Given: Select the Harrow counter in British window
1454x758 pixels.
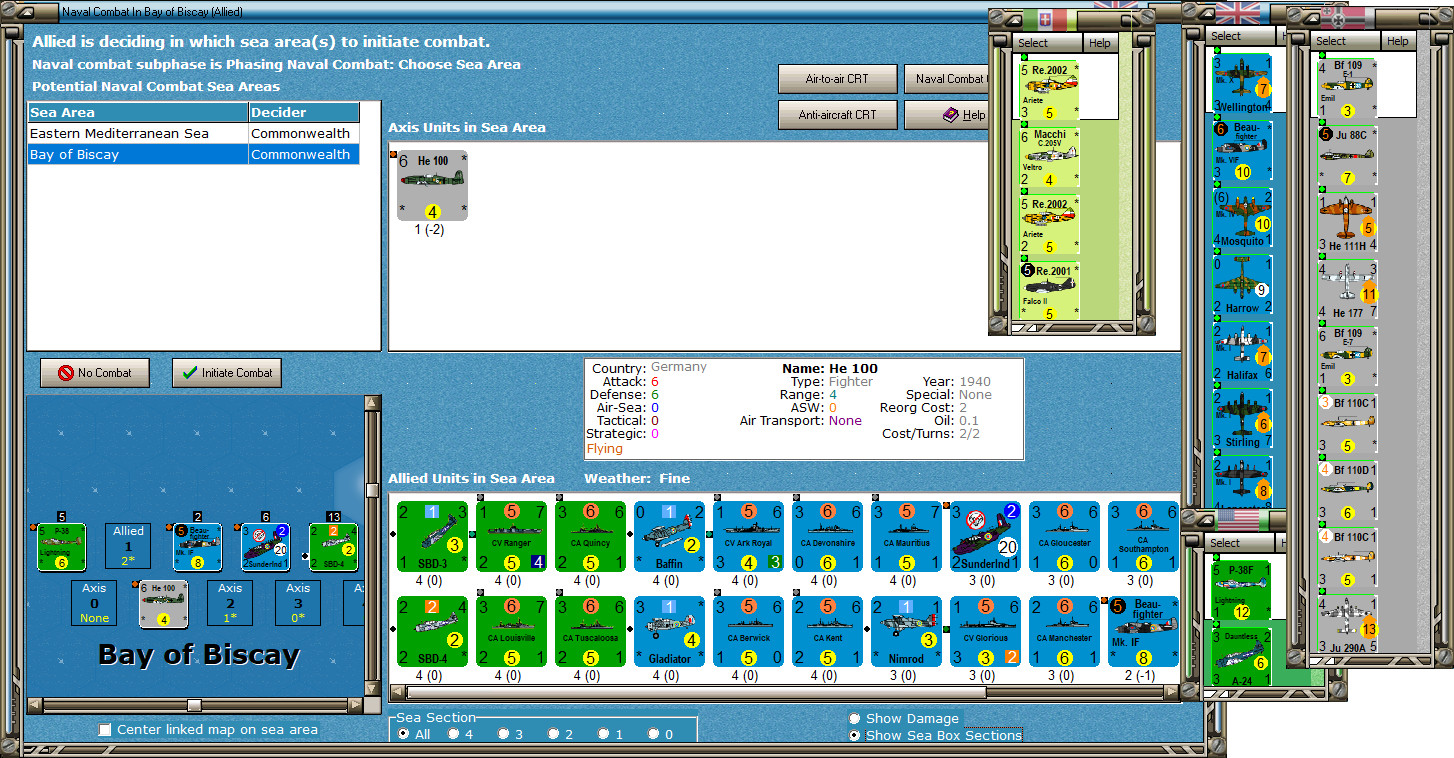Looking at the screenshot, I should point(1242,285).
